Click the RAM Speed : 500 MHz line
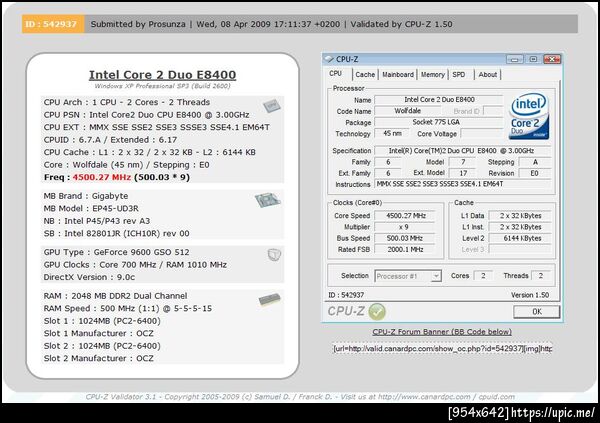 (127, 309)
